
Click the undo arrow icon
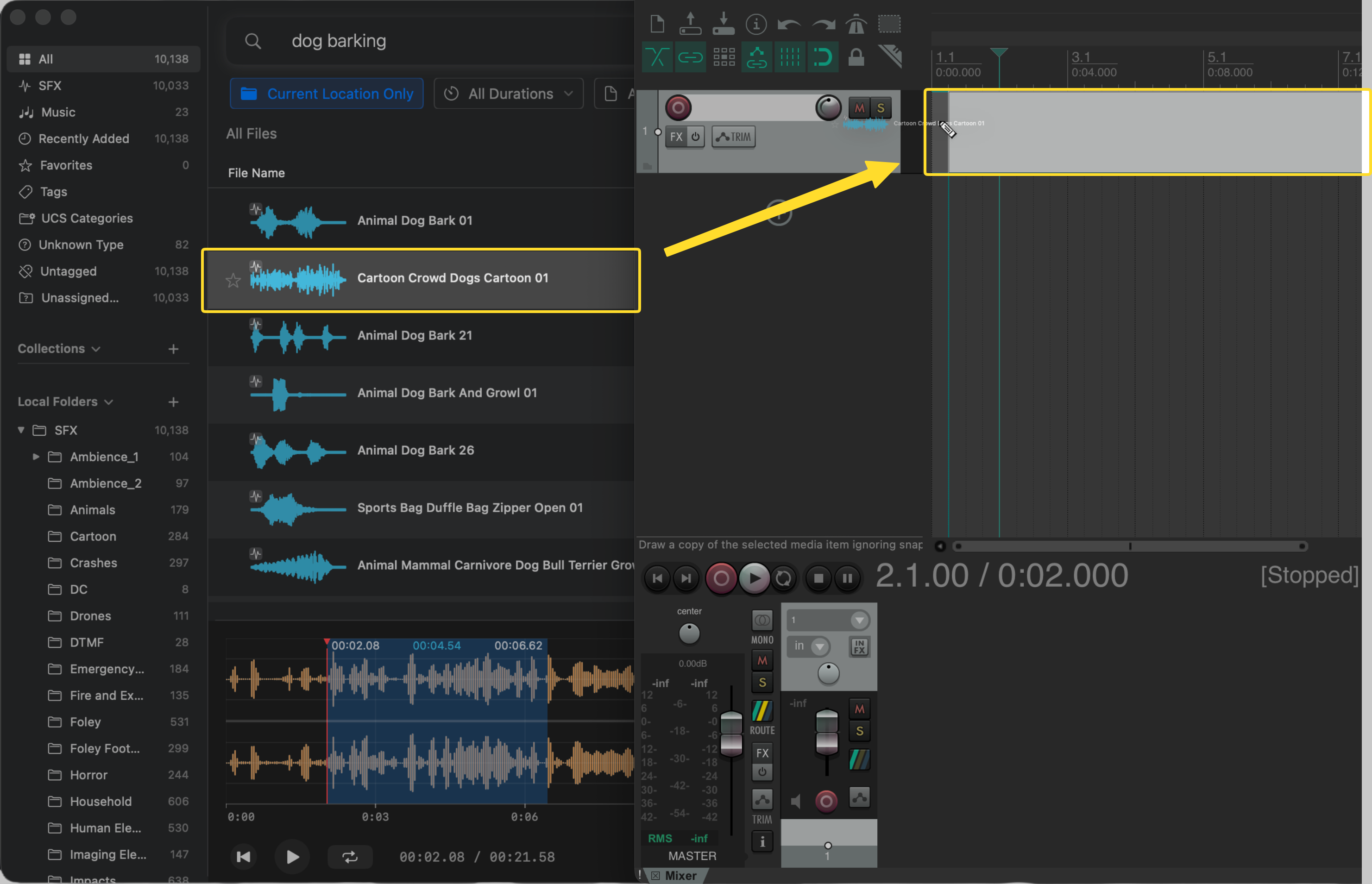(x=789, y=24)
